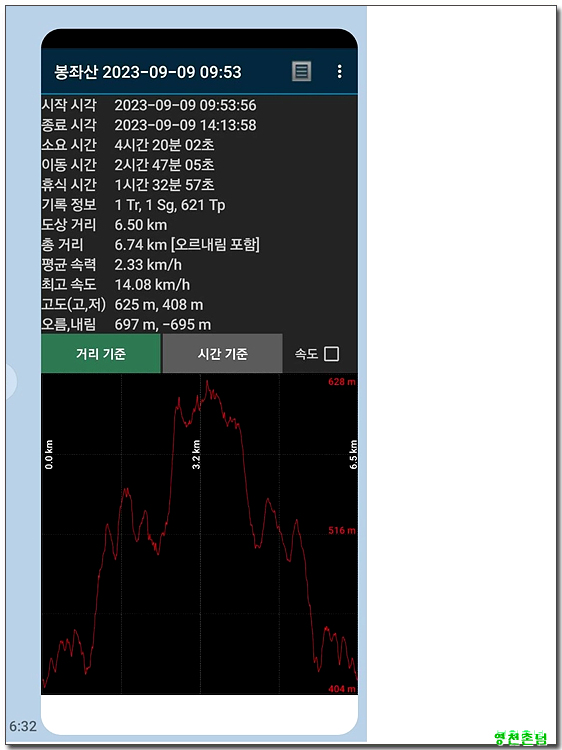The height and width of the screenshot is (750, 562).
Task: Click the 628 m chart axis label
Action: tap(342, 382)
